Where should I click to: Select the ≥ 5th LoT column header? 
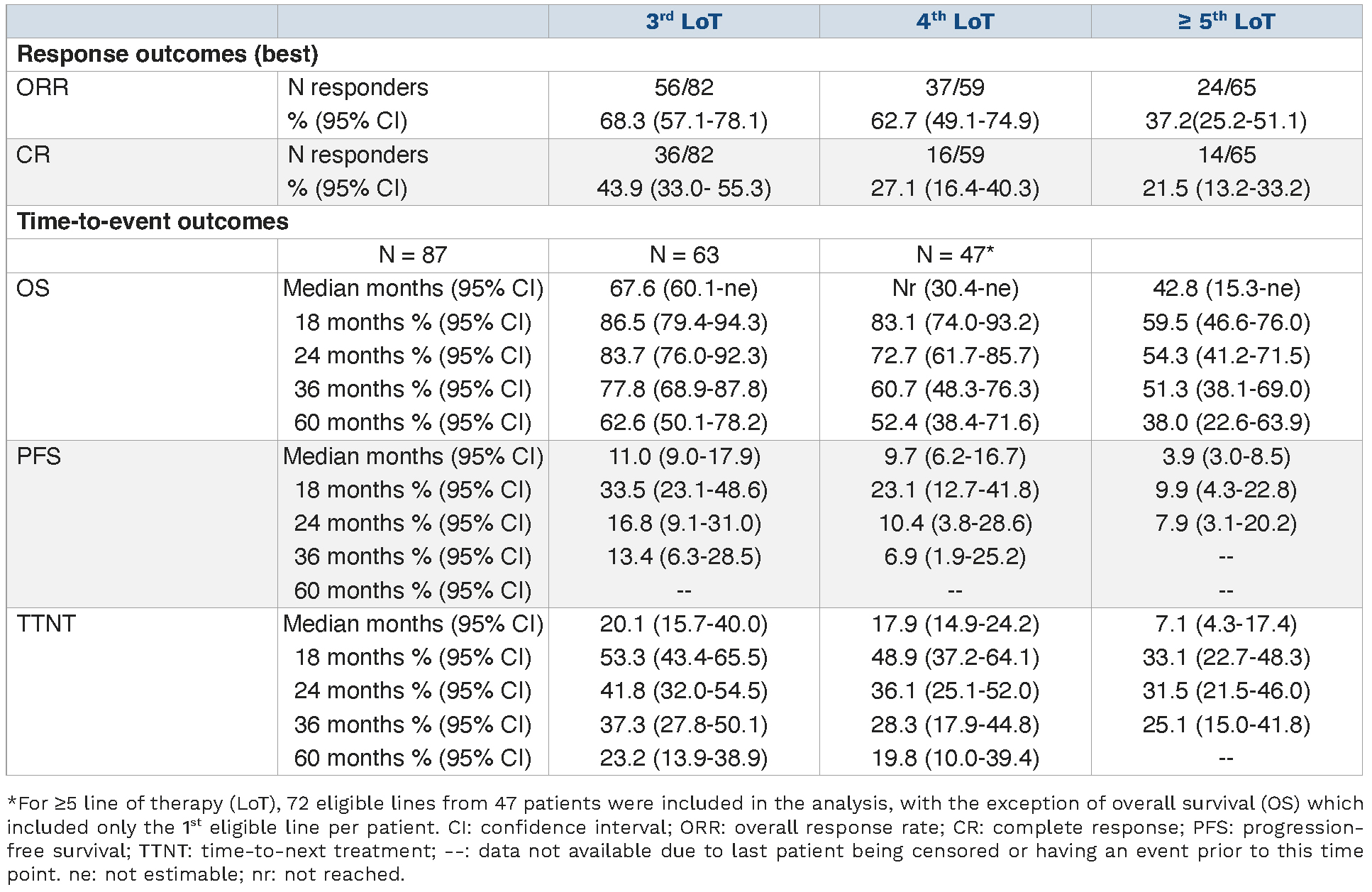click(x=1226, y=21)
